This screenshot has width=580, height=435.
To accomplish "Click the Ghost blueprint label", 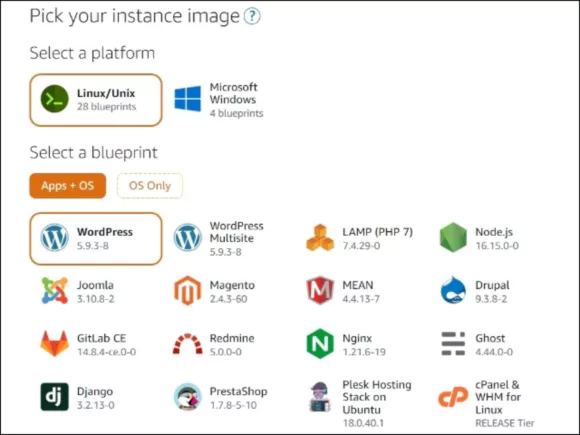I will [490, 338].
